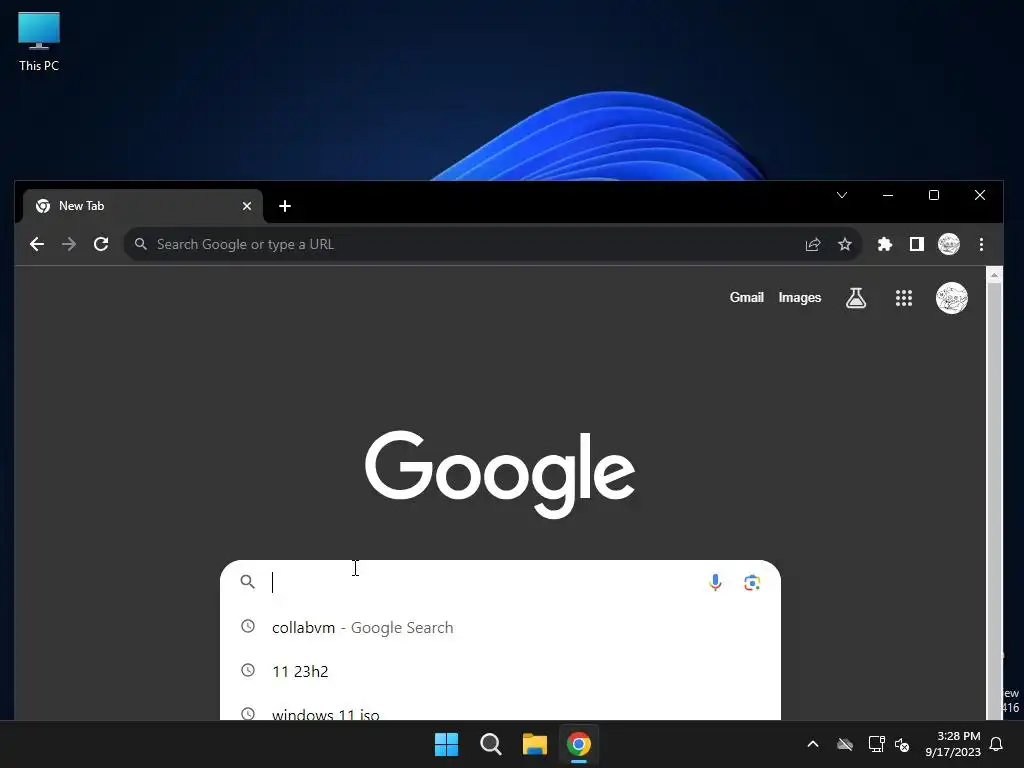Go back using the browser back arrow
Image resolution: width=1024 pixels, height=768 pixels.
coord(37,244)
